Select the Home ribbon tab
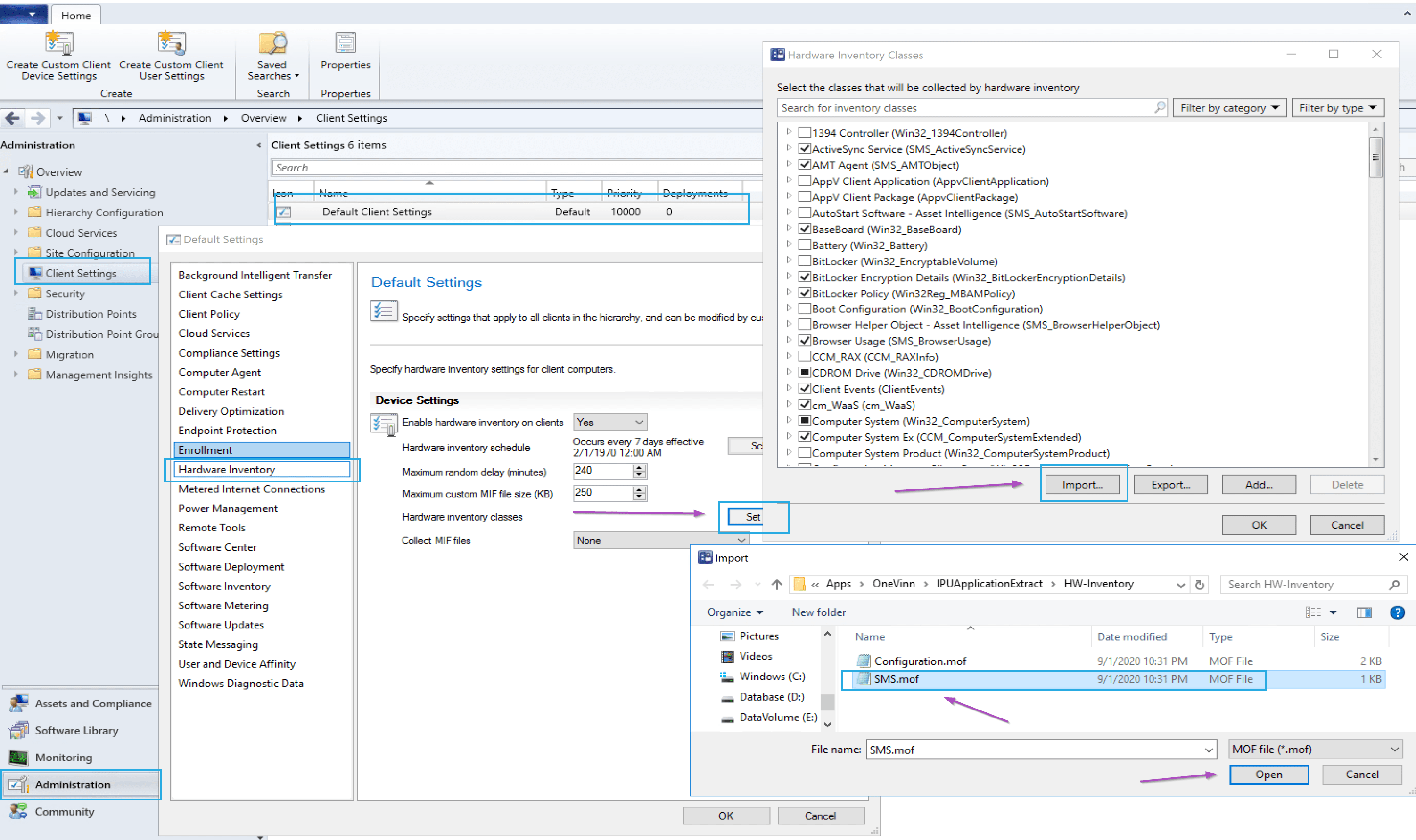Screen dimensions: 1416x840 (x=76, y=15)
